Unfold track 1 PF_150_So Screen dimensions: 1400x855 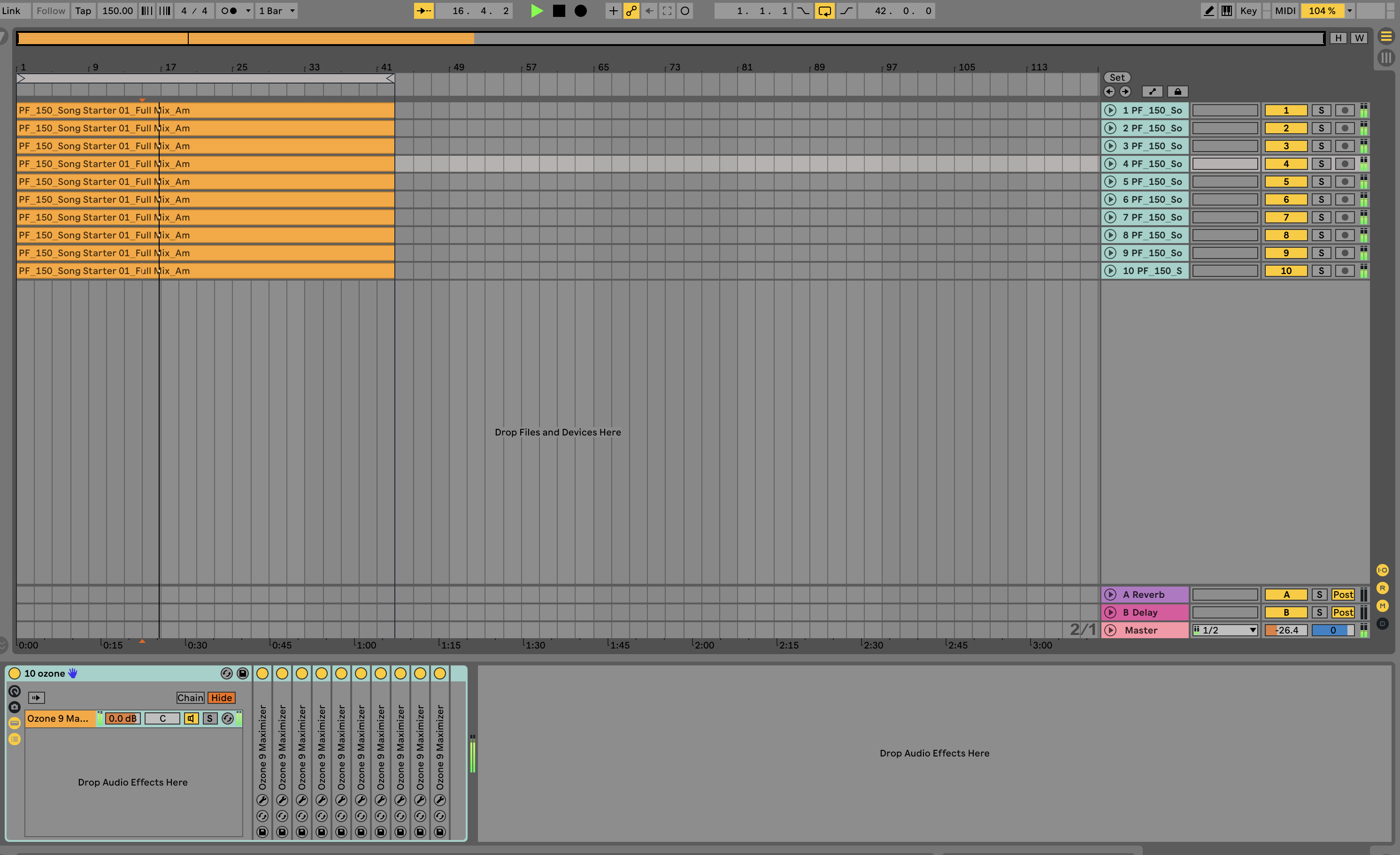pos(1110,110)
